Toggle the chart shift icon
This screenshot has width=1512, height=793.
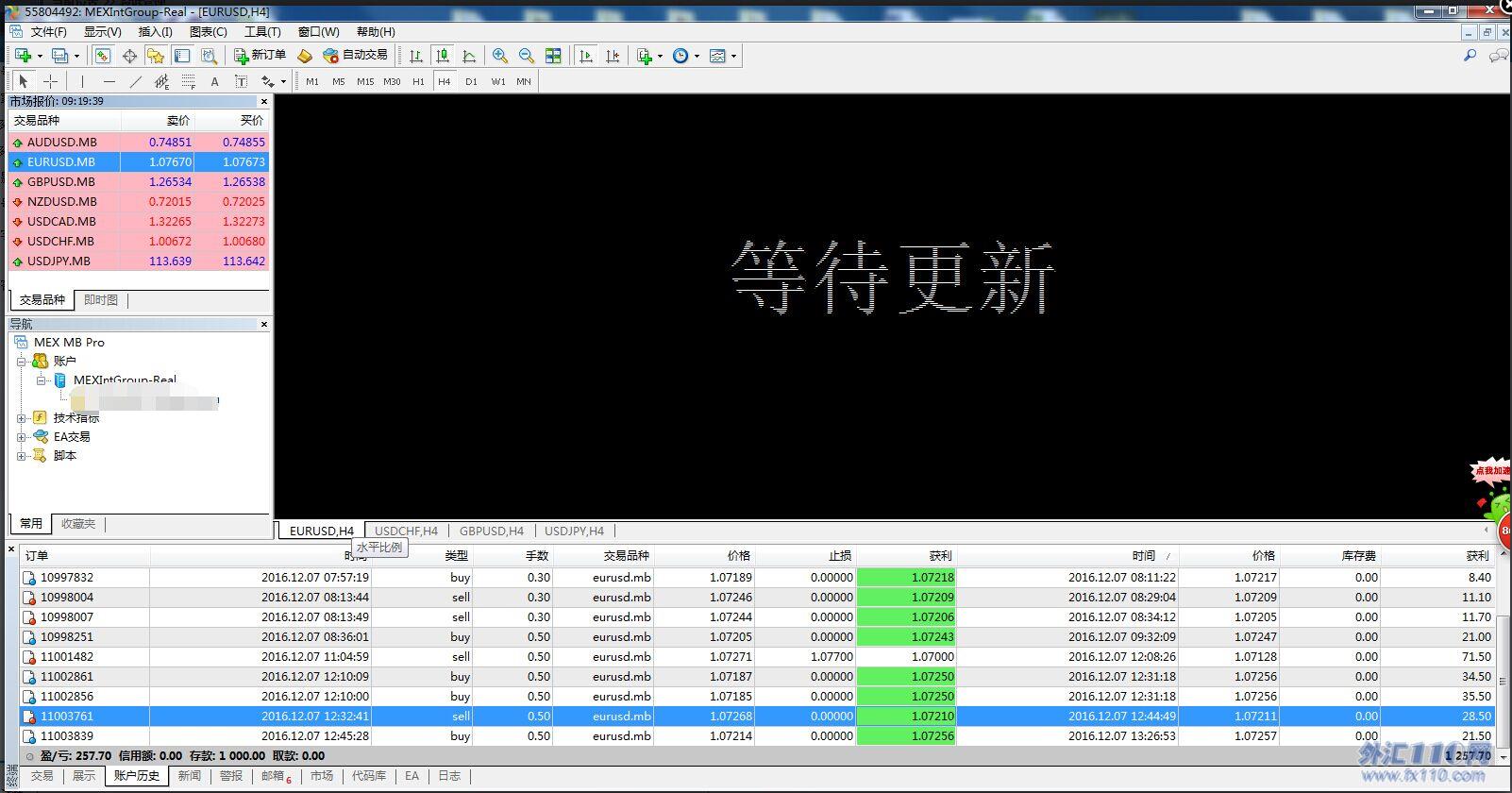point(613,56)
